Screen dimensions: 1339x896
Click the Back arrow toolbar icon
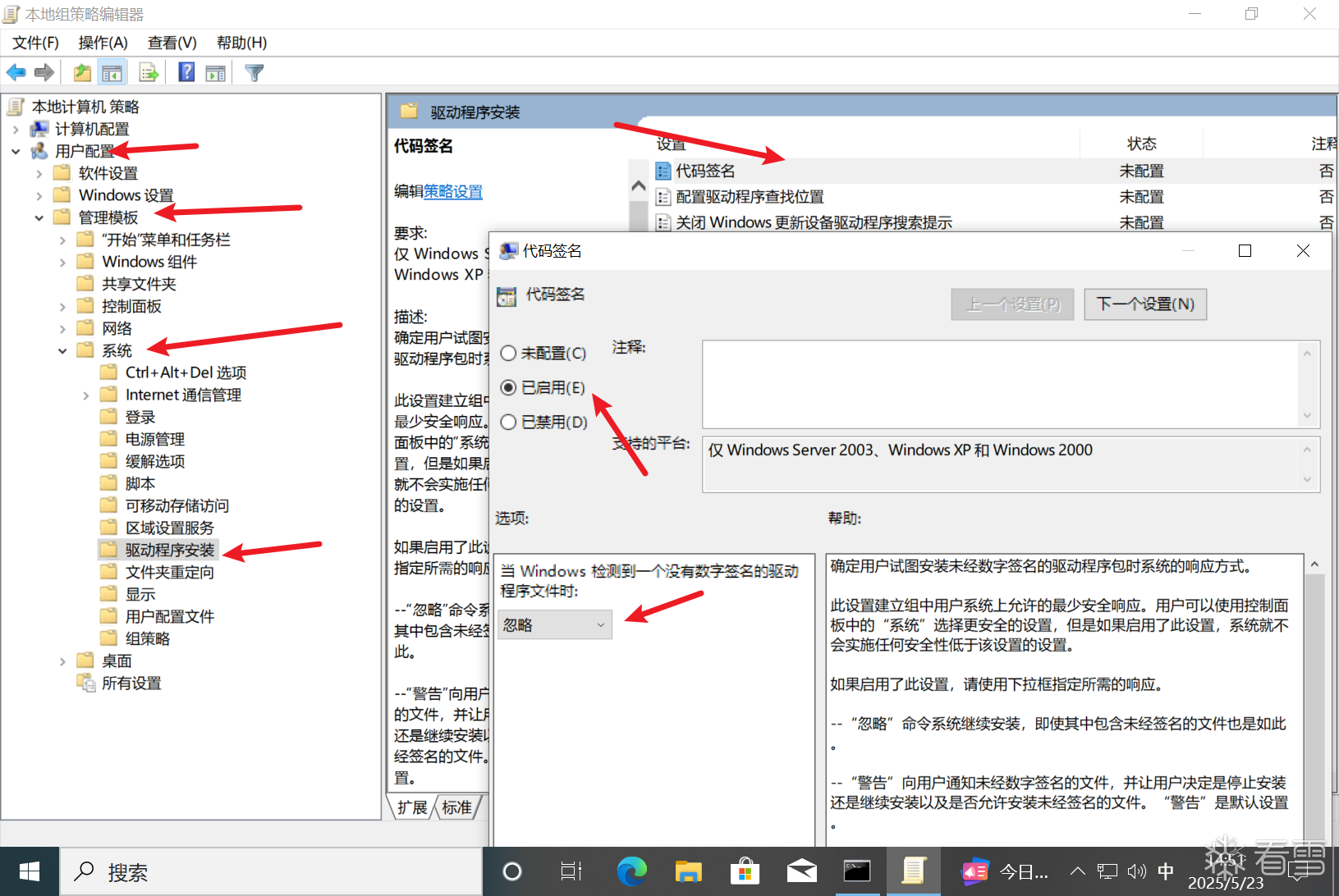(16, 73)
